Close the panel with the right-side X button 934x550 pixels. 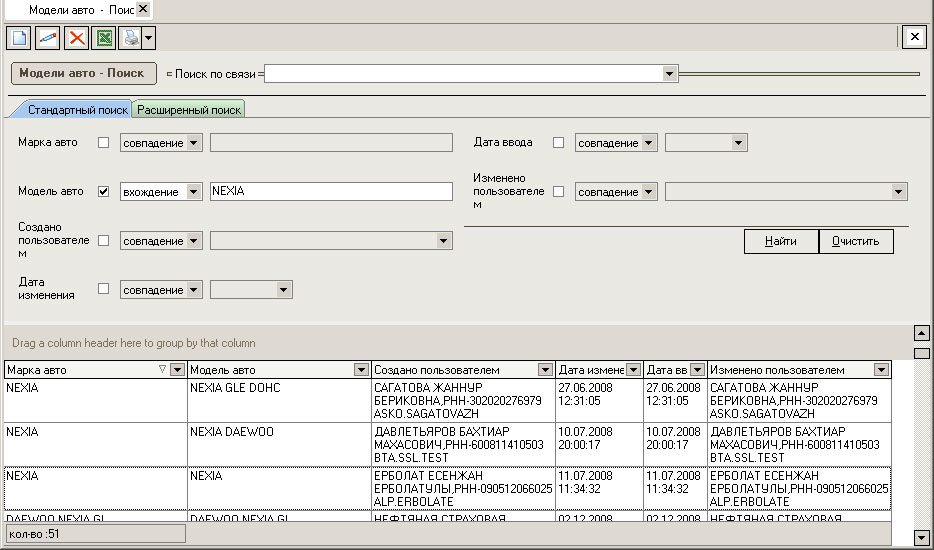pyautogui.click(x=913, y=38)
